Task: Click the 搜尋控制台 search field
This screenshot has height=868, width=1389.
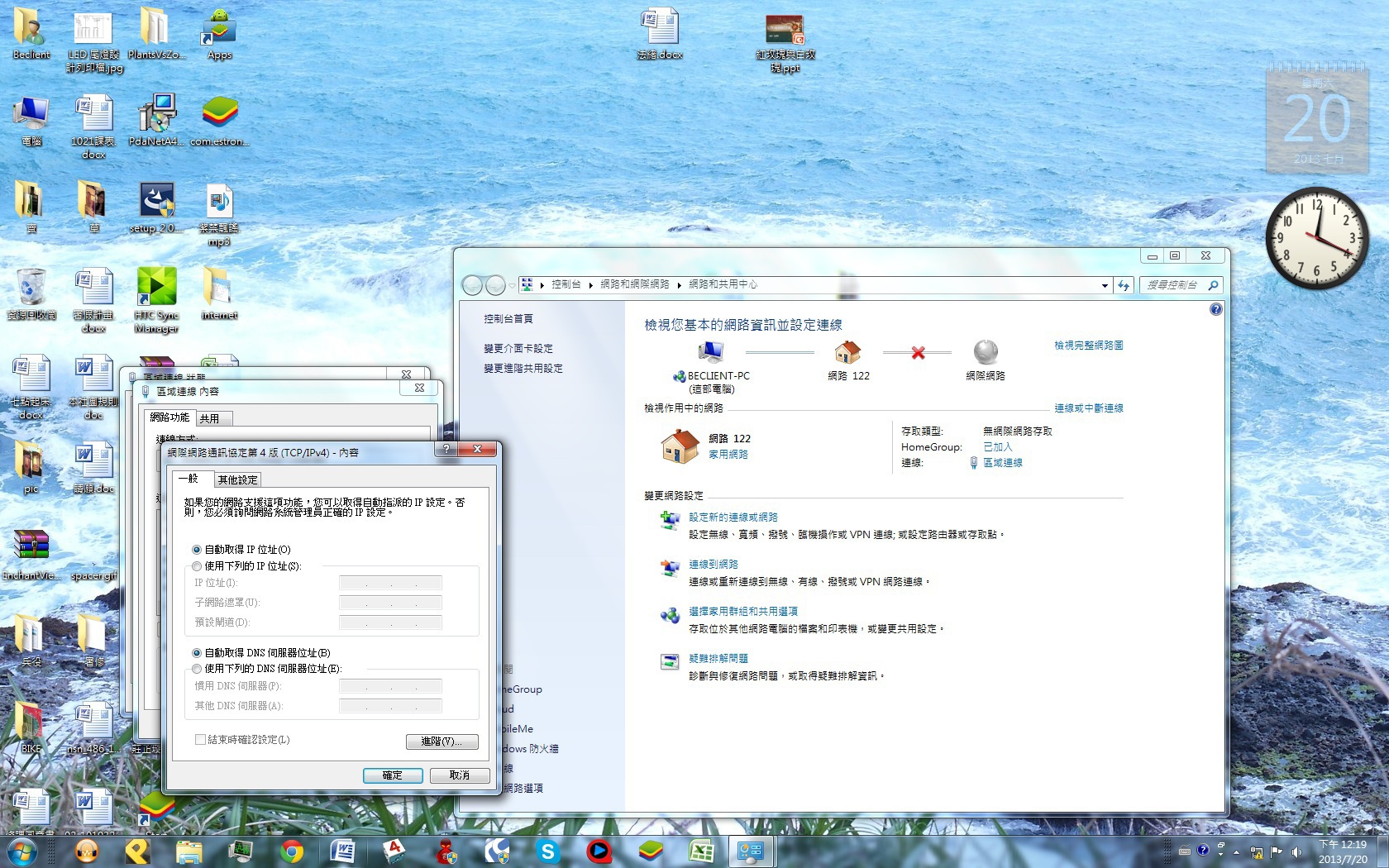Action: (1174, 285)
